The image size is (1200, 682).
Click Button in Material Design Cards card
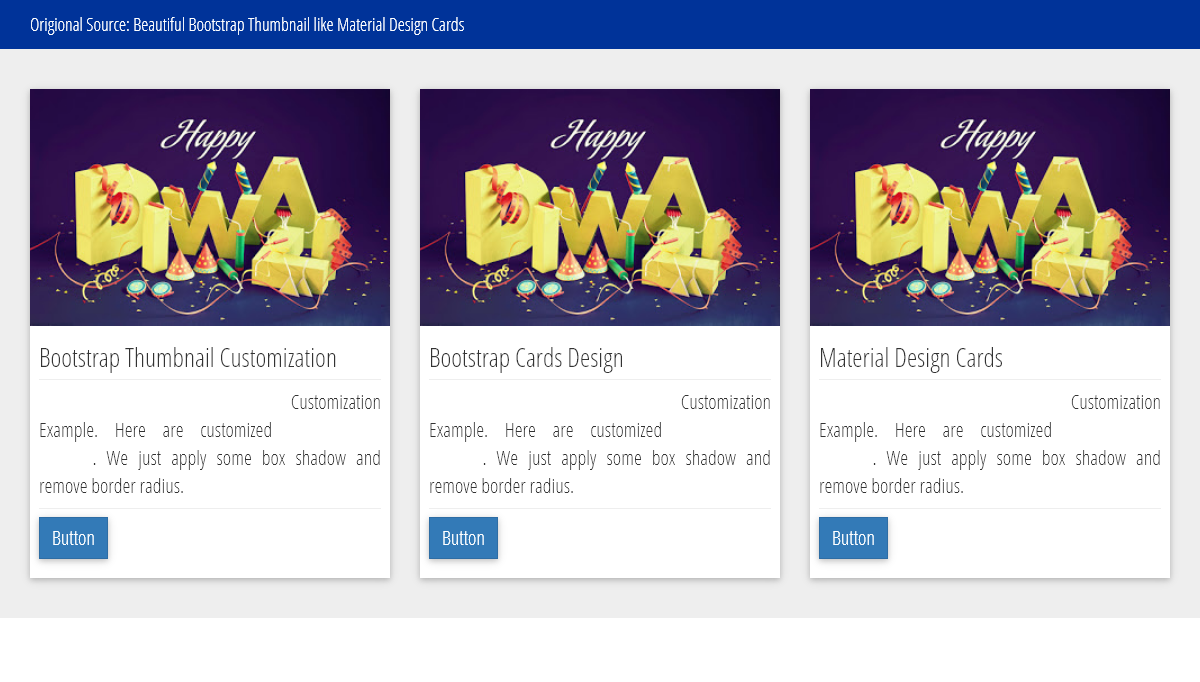coord(853,538)
